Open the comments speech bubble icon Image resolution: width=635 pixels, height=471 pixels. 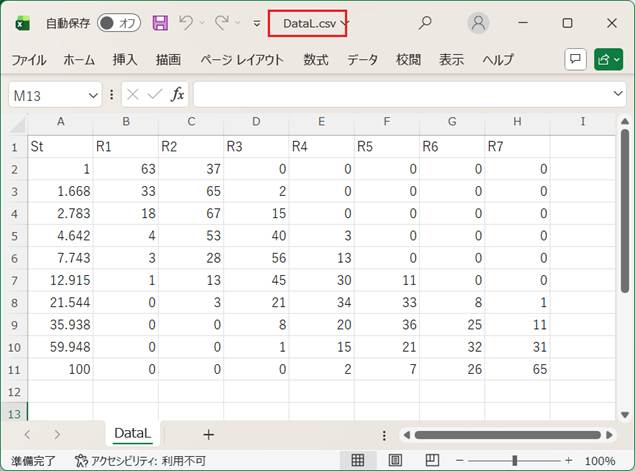click(575, 60)
